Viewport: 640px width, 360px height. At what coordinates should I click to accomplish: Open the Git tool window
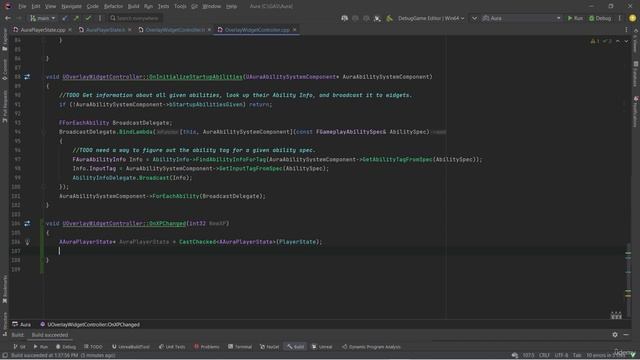click(x=20, y=347)
